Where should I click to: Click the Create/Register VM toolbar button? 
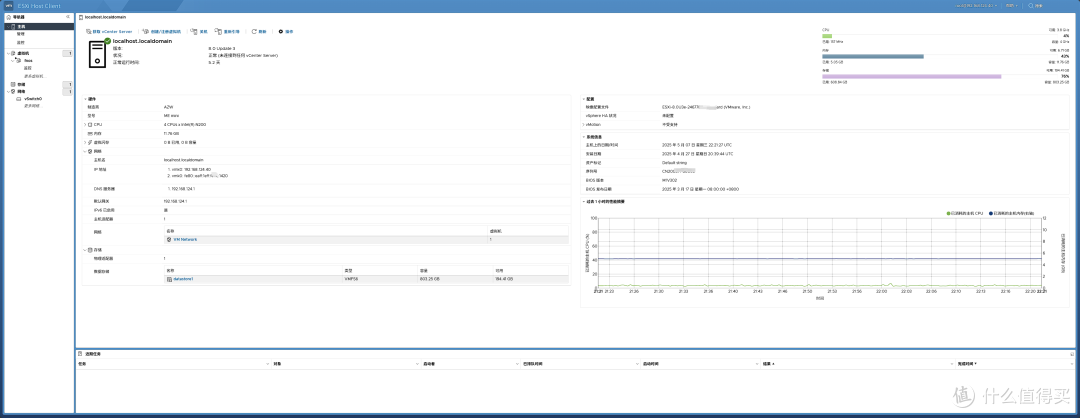162,32
